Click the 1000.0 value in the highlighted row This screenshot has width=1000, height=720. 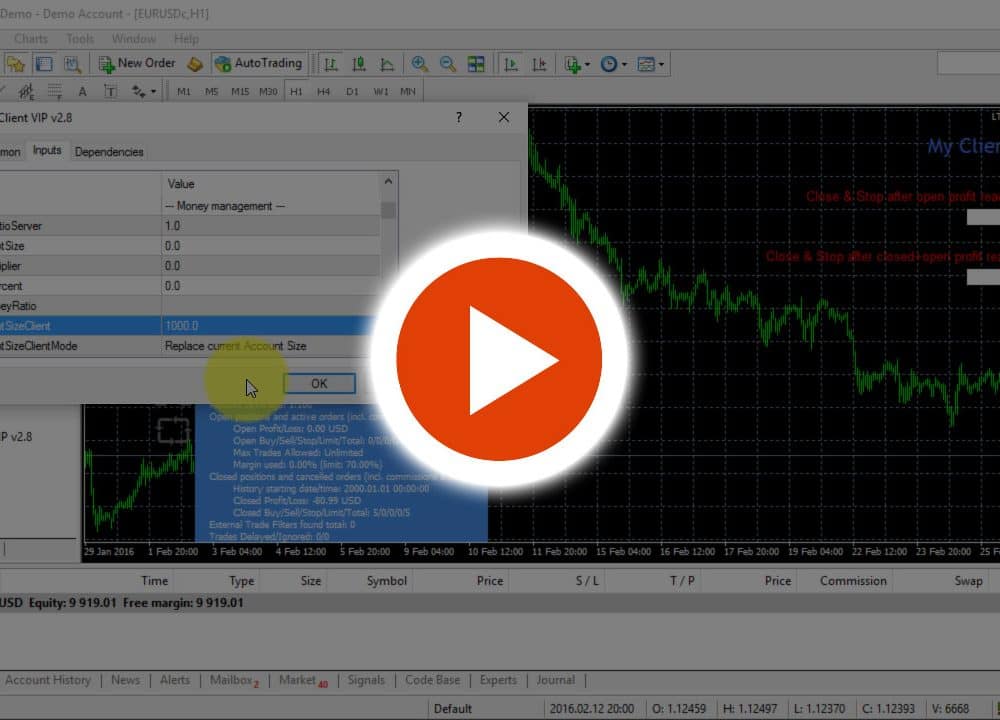tap(182, 326)
